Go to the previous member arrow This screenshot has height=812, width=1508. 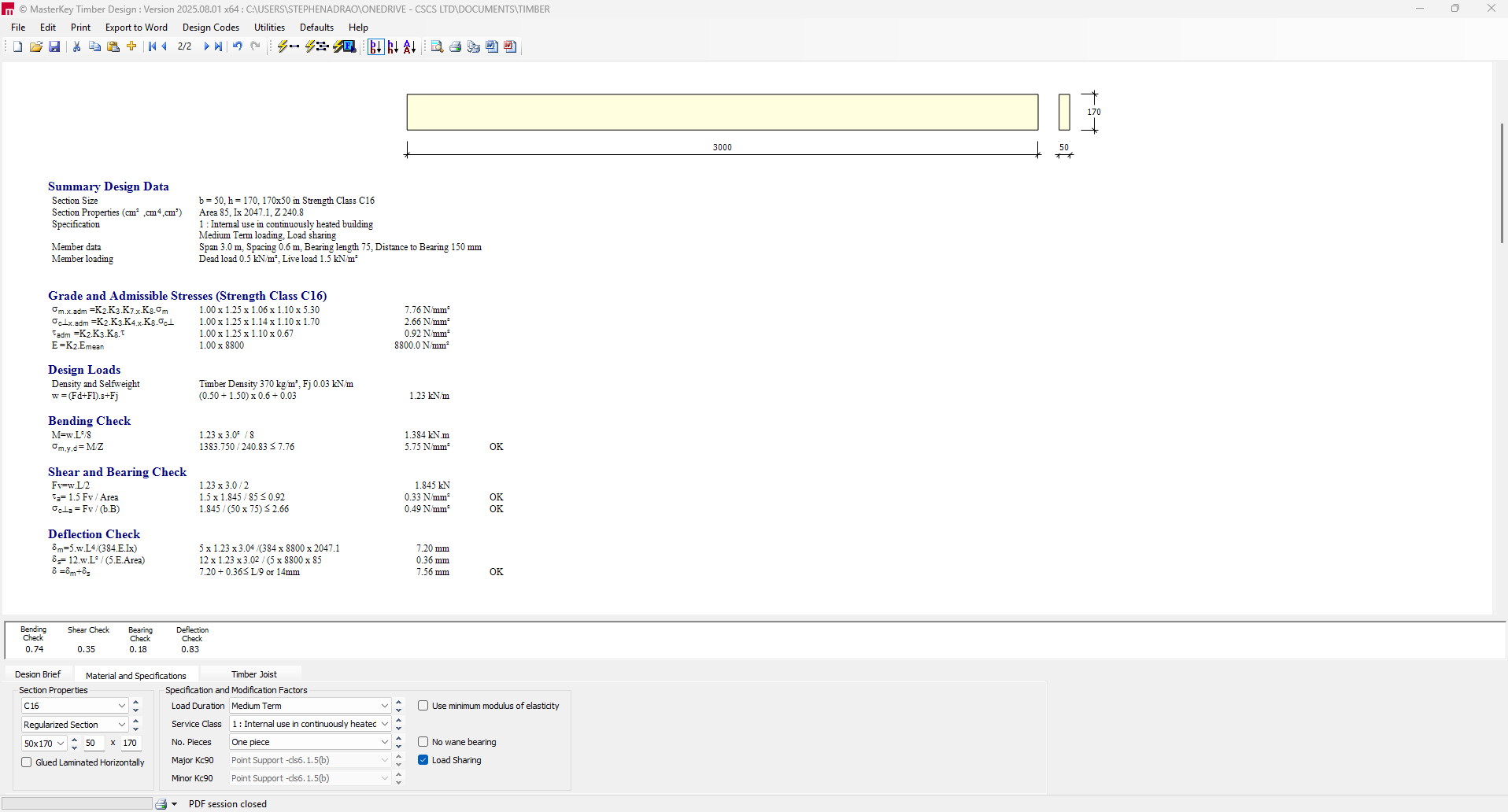tap(164, 46)
